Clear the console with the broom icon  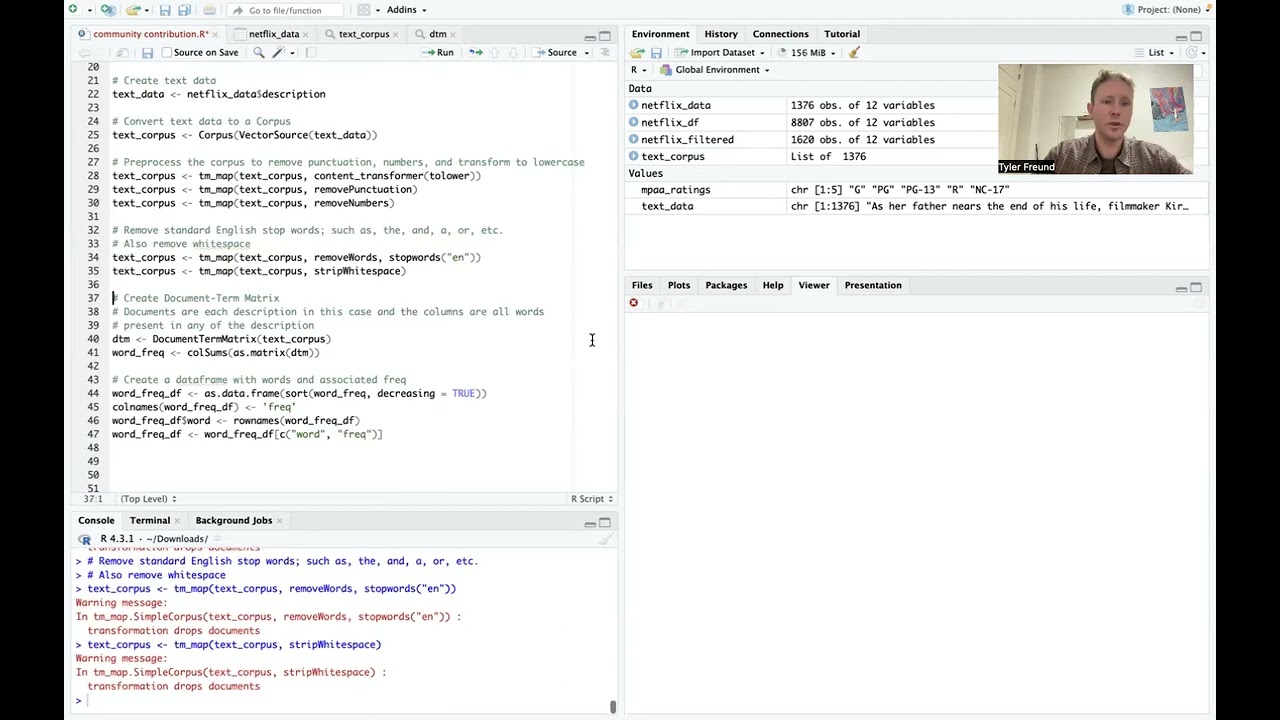click(x=605, y=539)
